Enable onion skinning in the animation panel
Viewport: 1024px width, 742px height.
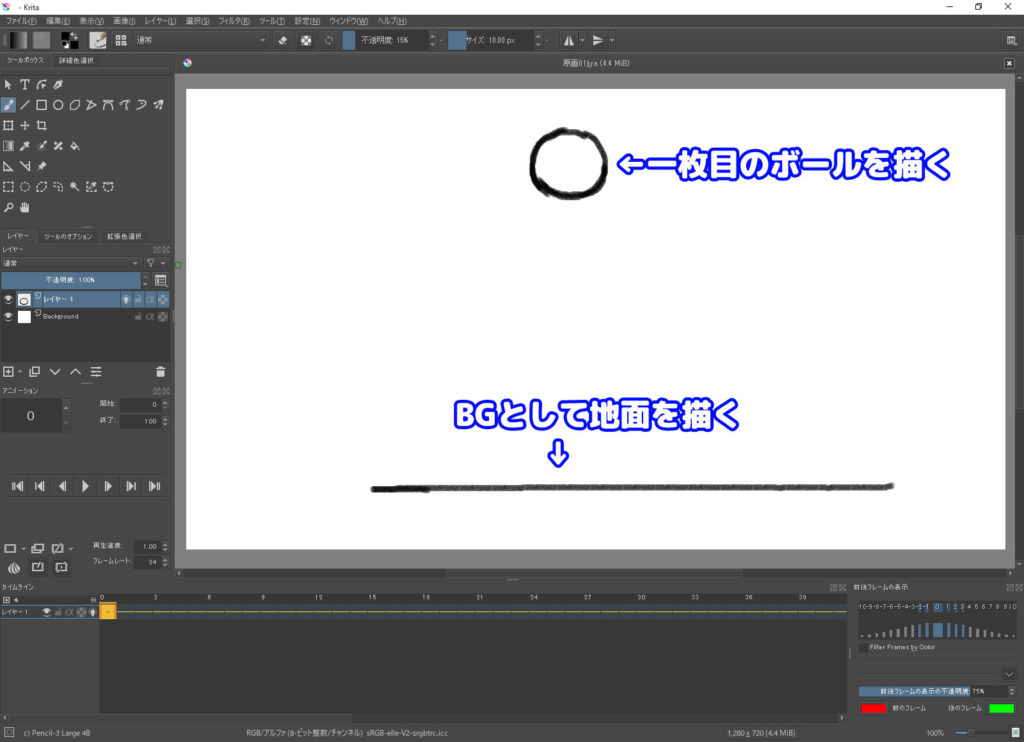[15, 566]
